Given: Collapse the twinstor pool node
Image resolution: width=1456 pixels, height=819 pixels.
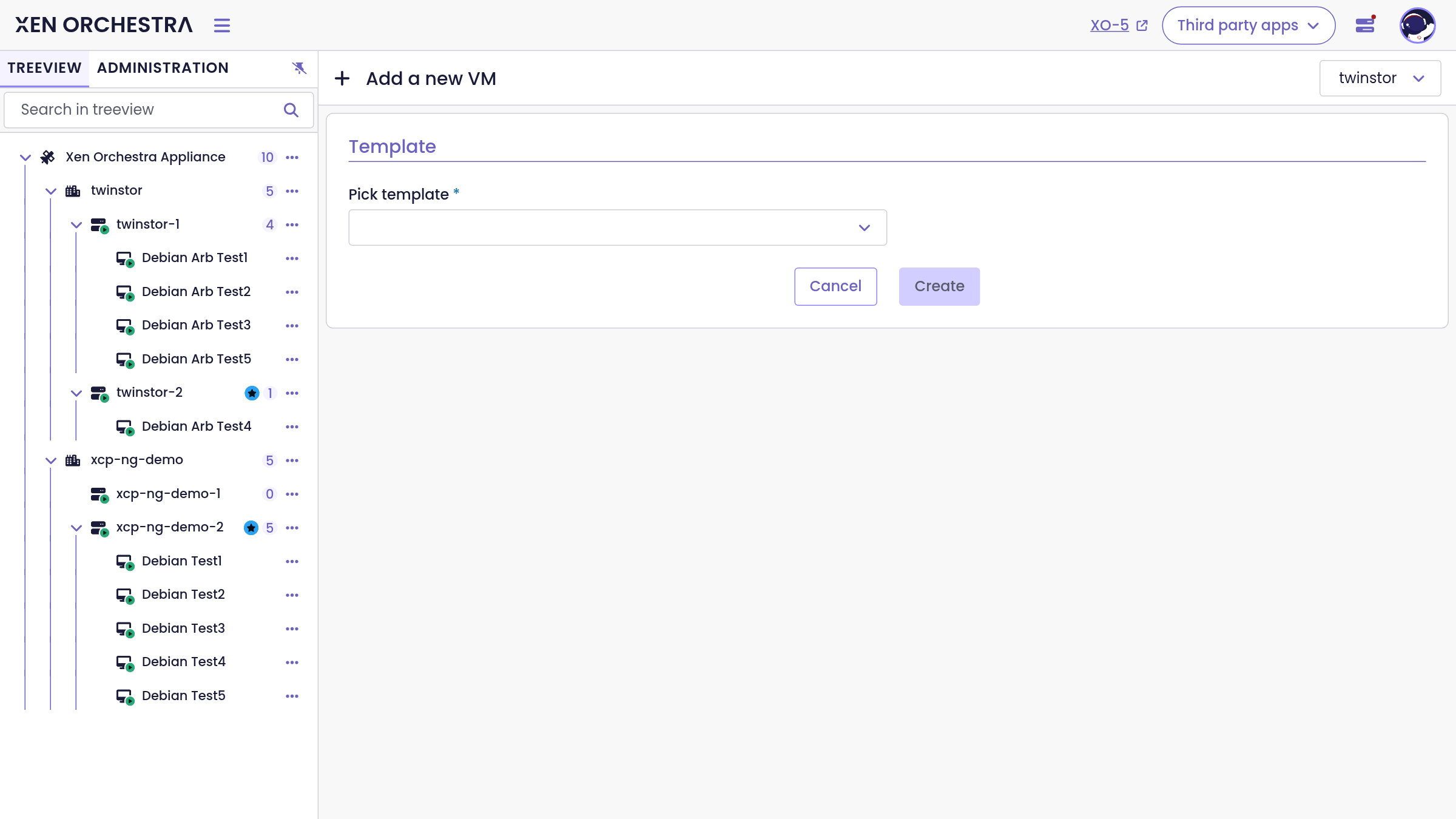Looking at the screenshot, I should tap(51, 191).
